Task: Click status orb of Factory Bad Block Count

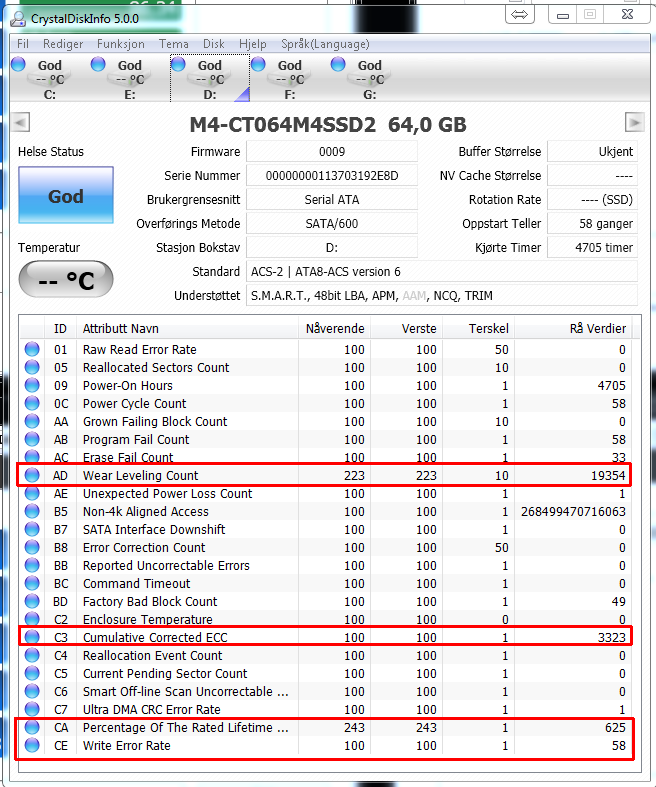Action: pyautogui.click(x=32, y=601)
